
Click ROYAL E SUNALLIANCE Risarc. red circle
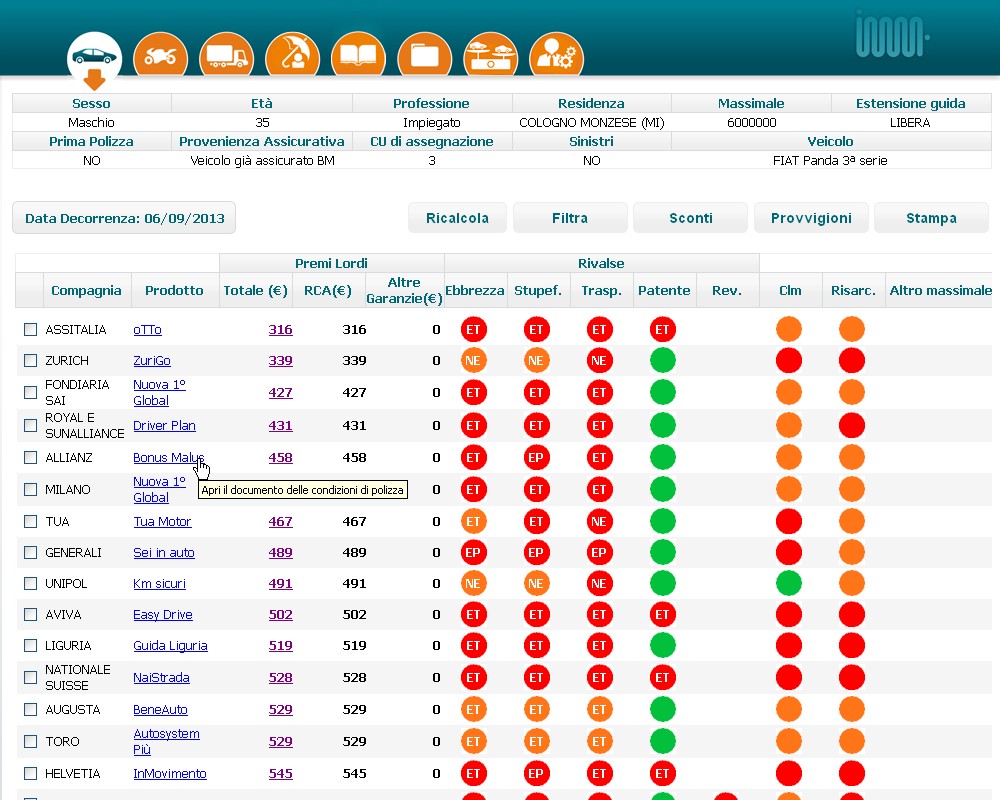(852, 426)
